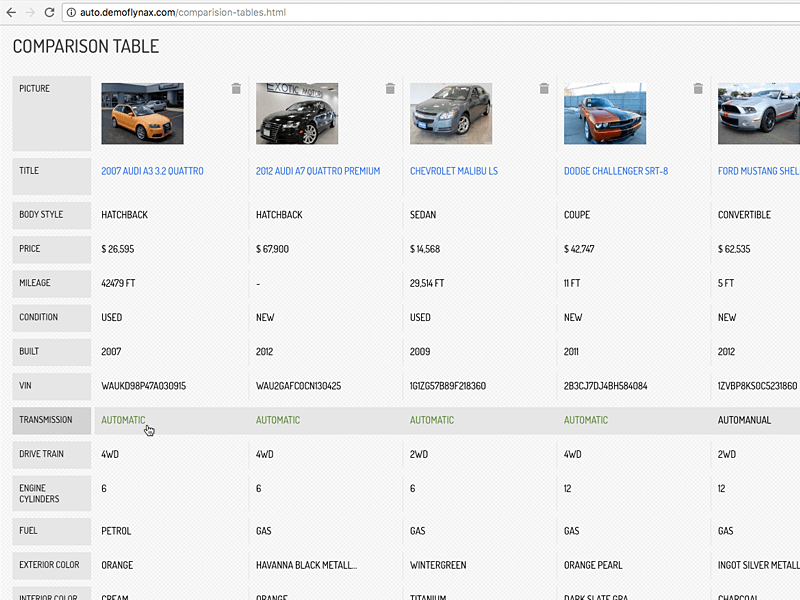Open the 2007 Audi A3 3.2 Quattro link
This screenshot has height=600, width=800.
point(153,171)
